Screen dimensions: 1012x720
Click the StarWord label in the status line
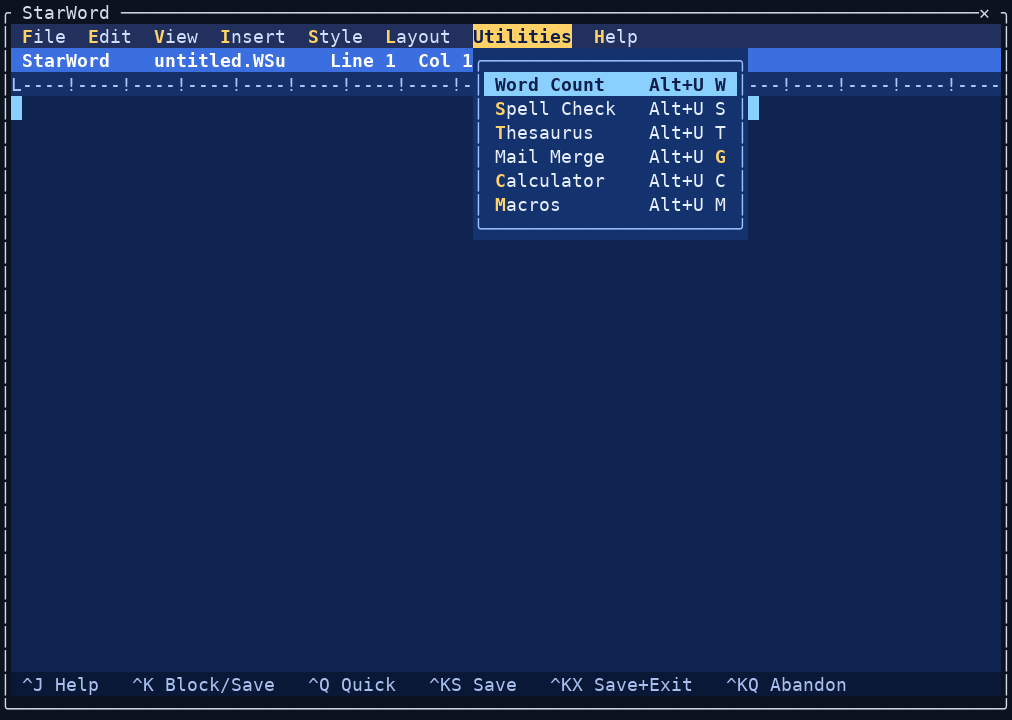click(66, 61)
